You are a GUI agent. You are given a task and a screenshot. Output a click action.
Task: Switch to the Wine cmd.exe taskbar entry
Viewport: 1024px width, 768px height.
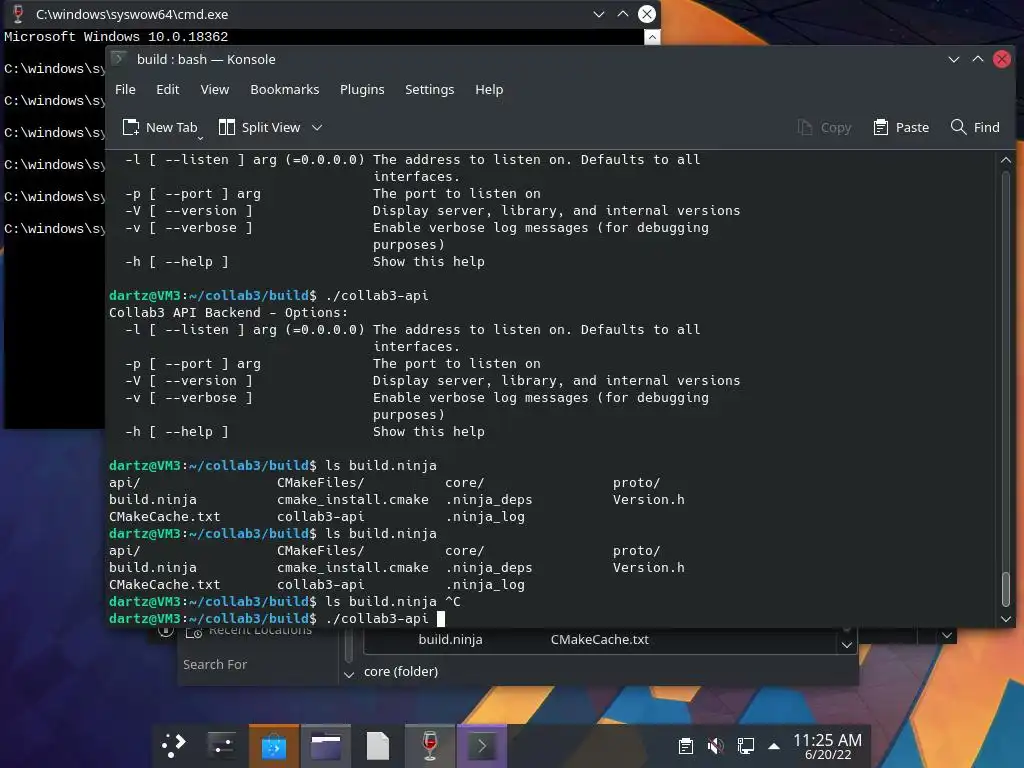[x=430, y=745]
